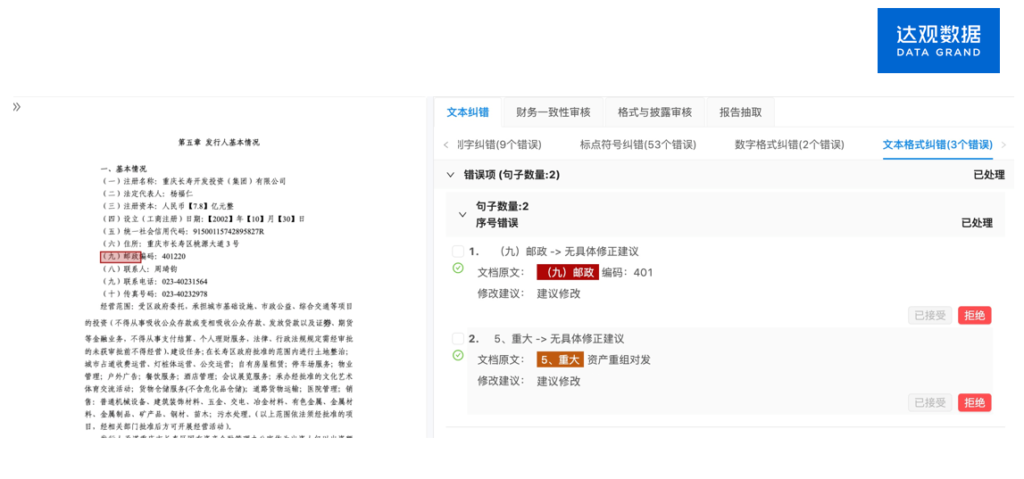Open the 财务一致性审核 tab
This screenshot has width=1024, height=479.
tap(553, 112)
